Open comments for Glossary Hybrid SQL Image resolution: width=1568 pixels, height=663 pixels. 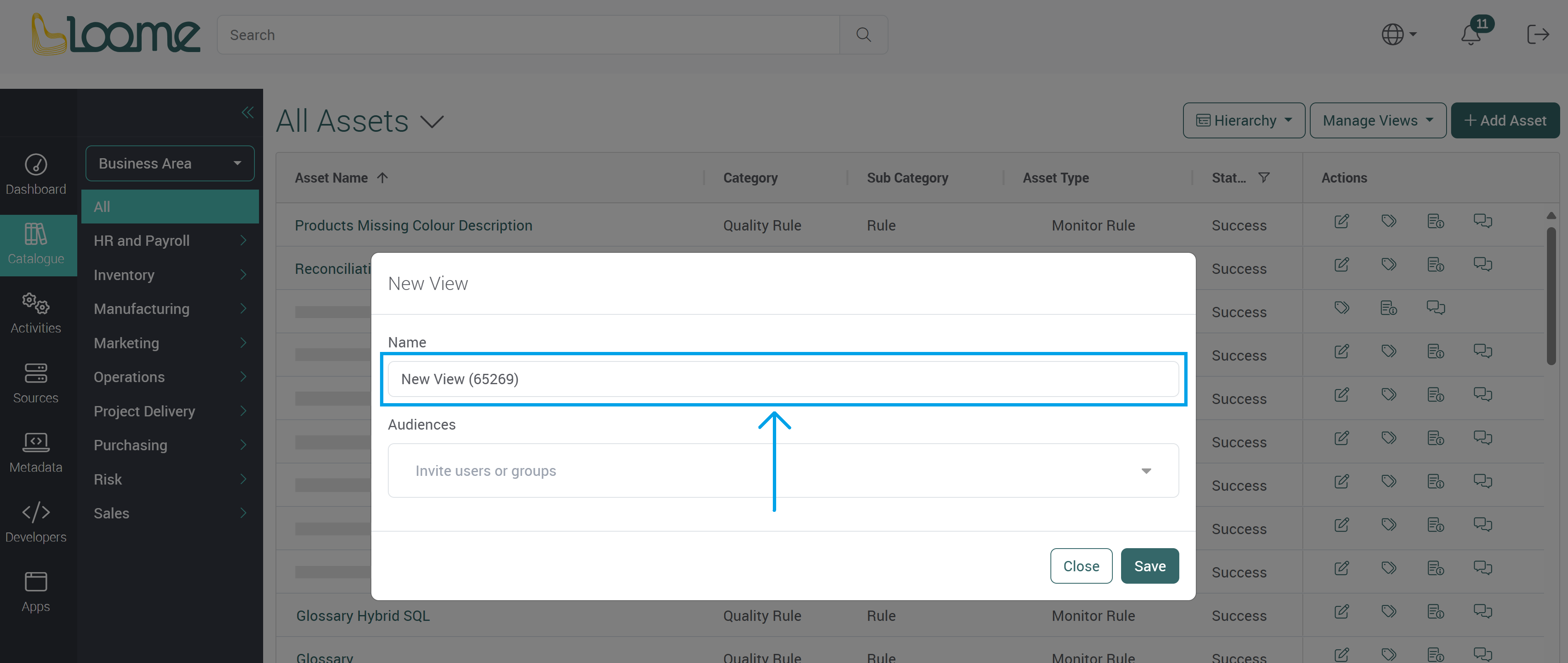[x=1483, y=611]
